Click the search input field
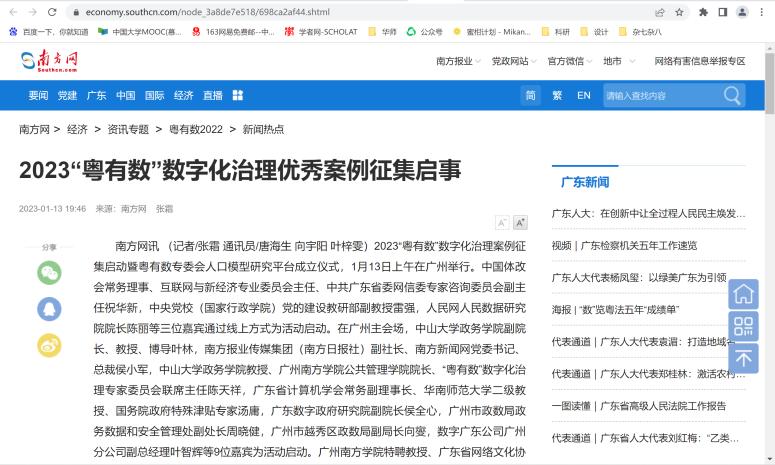 (x=660, y=95)
